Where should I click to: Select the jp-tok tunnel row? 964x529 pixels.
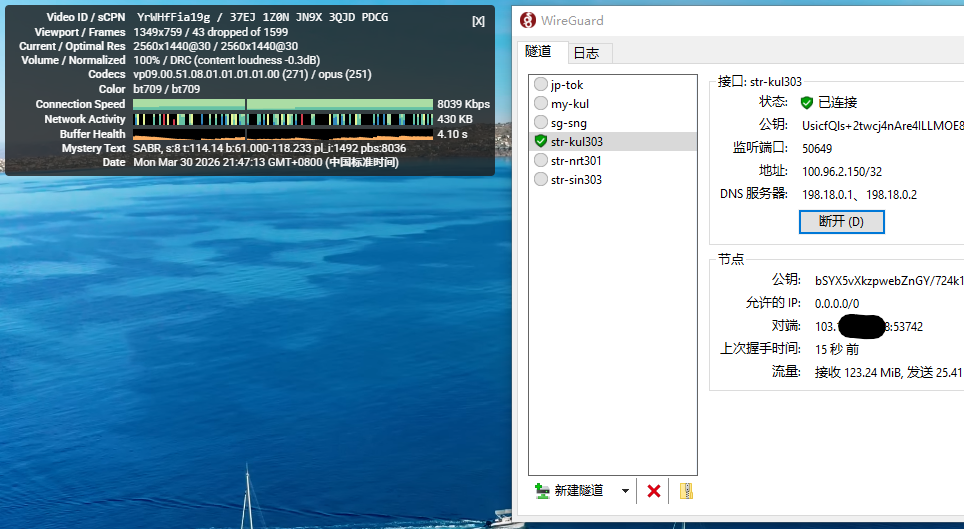click(613, 84)
